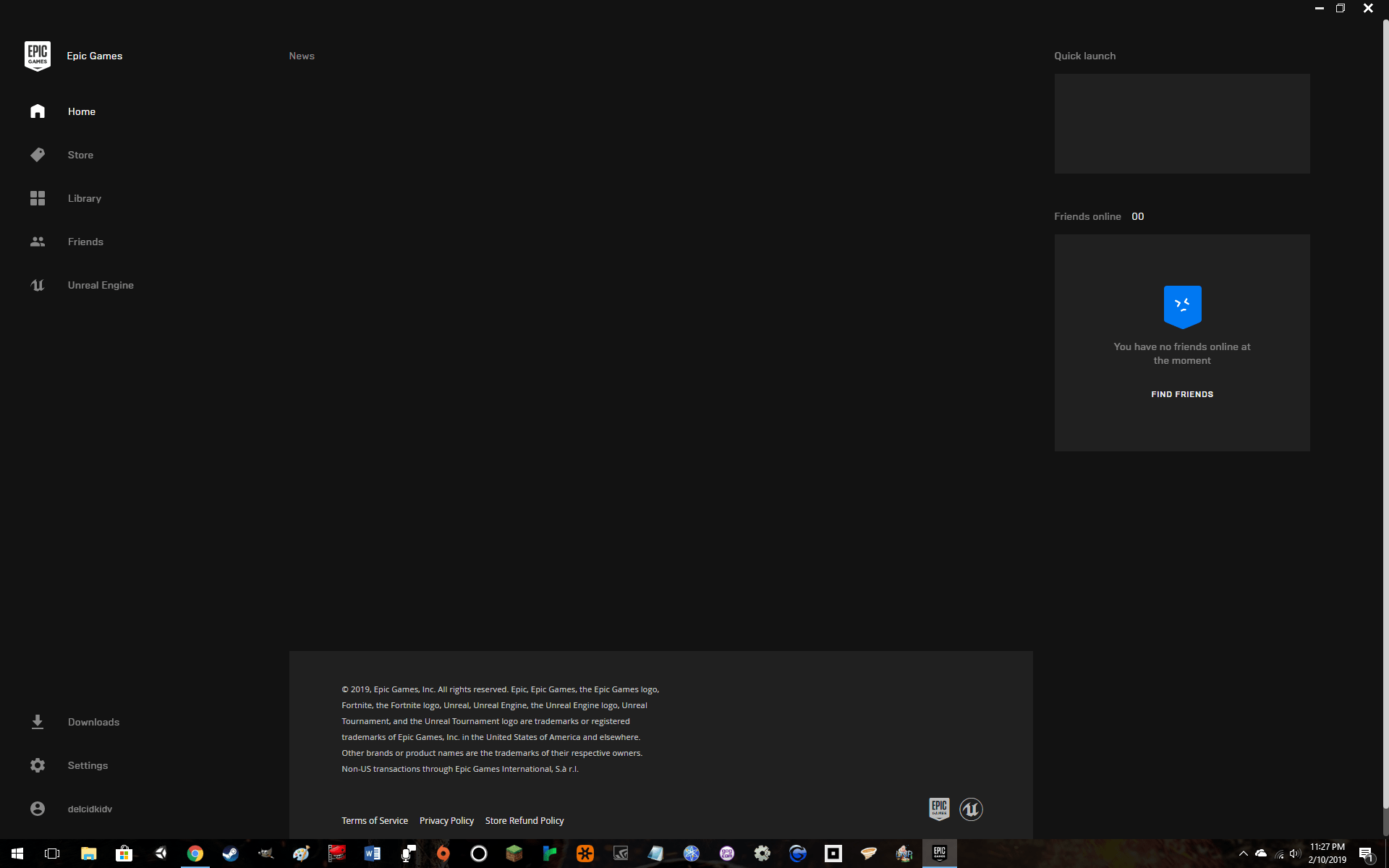Open the Privacy Policy link
The image size is (1389, 868).
446,820
